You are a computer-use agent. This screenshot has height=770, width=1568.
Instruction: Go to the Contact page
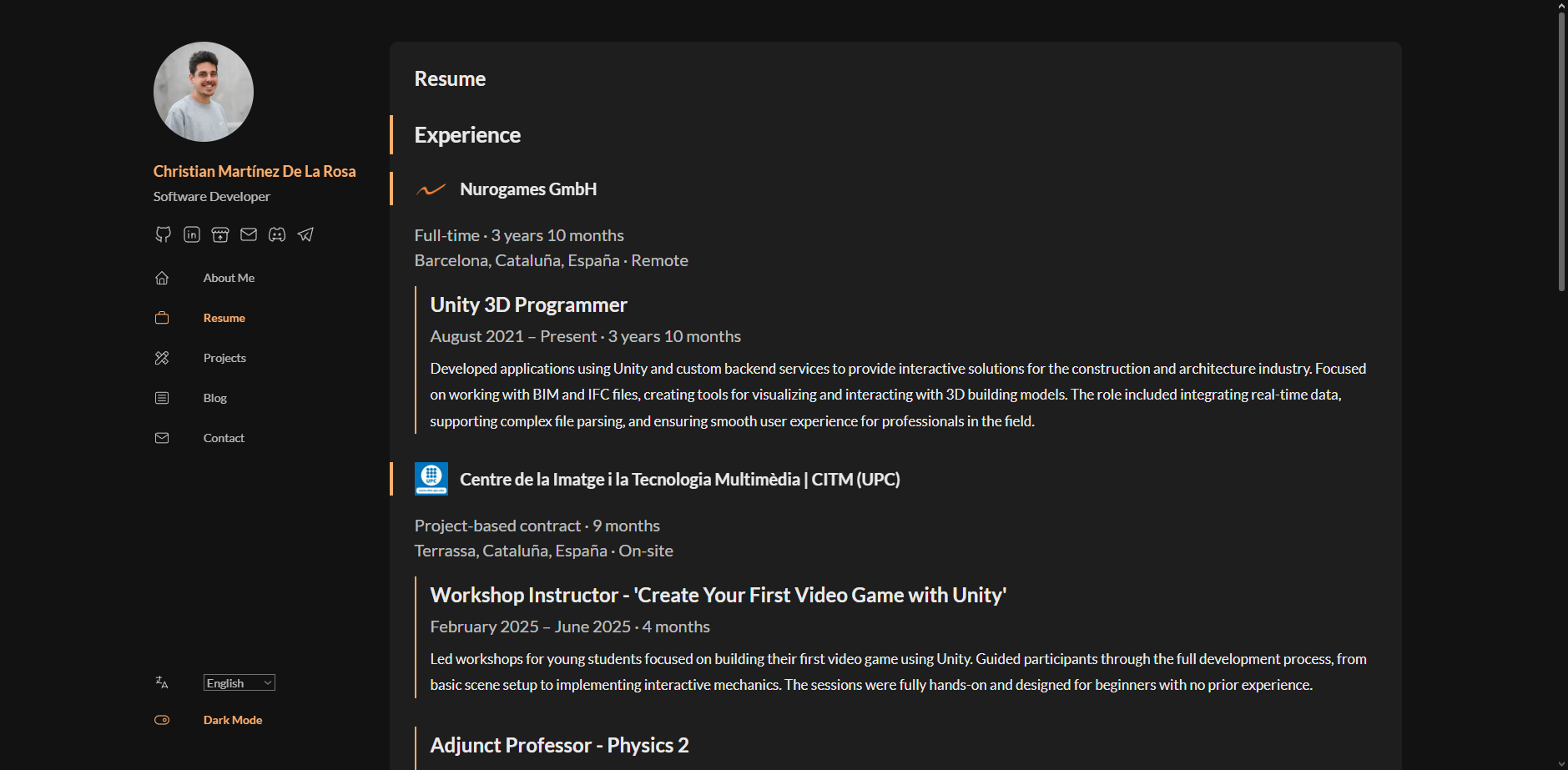coord(224,438)
